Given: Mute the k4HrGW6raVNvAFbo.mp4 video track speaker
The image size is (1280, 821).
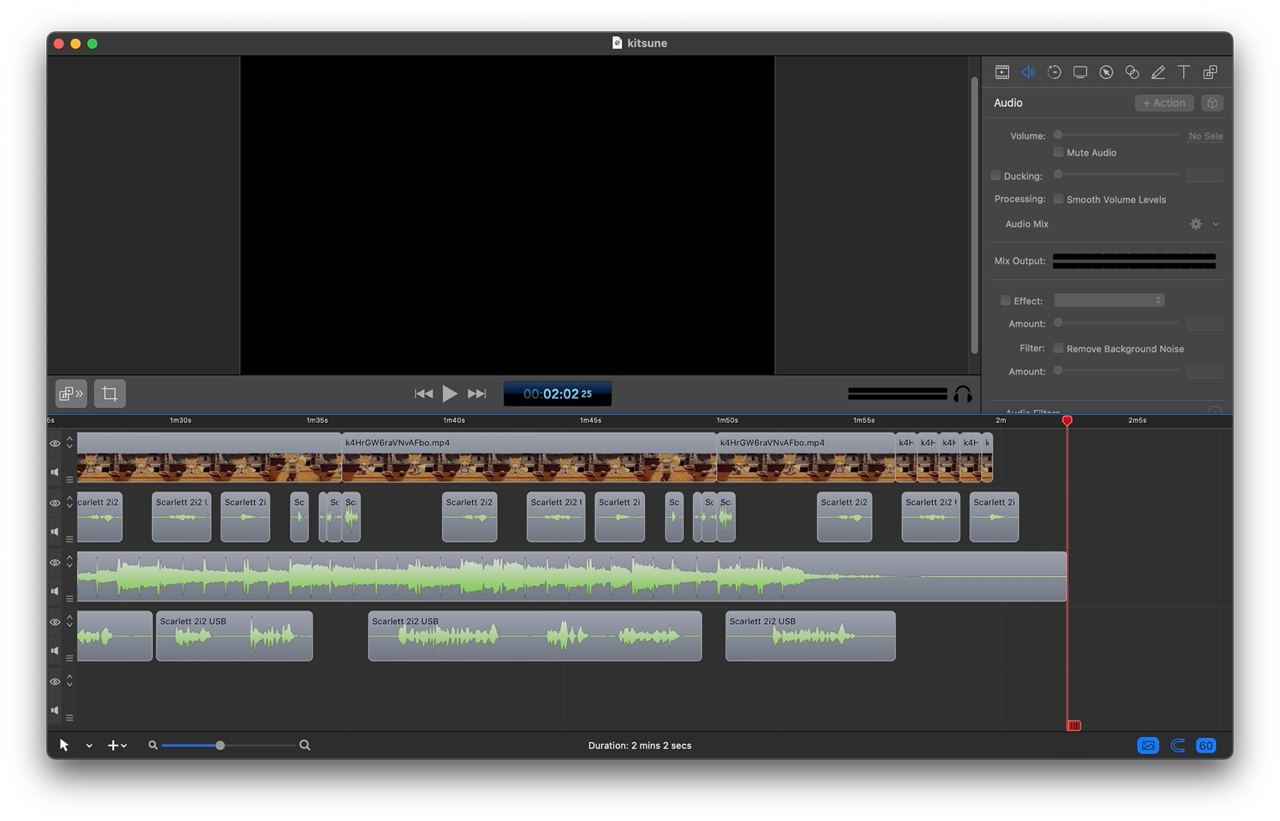Looking at the screenshot, I should 55,472.
